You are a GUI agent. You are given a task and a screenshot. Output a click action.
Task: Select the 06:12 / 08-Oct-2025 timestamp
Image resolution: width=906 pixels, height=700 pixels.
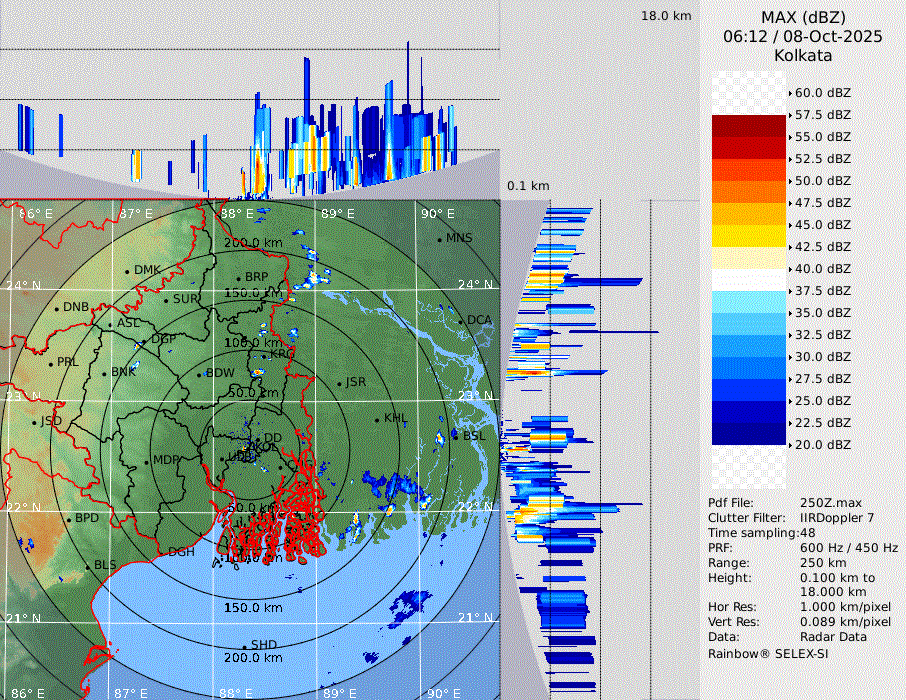pyautogui.click(x=802, y=36)
